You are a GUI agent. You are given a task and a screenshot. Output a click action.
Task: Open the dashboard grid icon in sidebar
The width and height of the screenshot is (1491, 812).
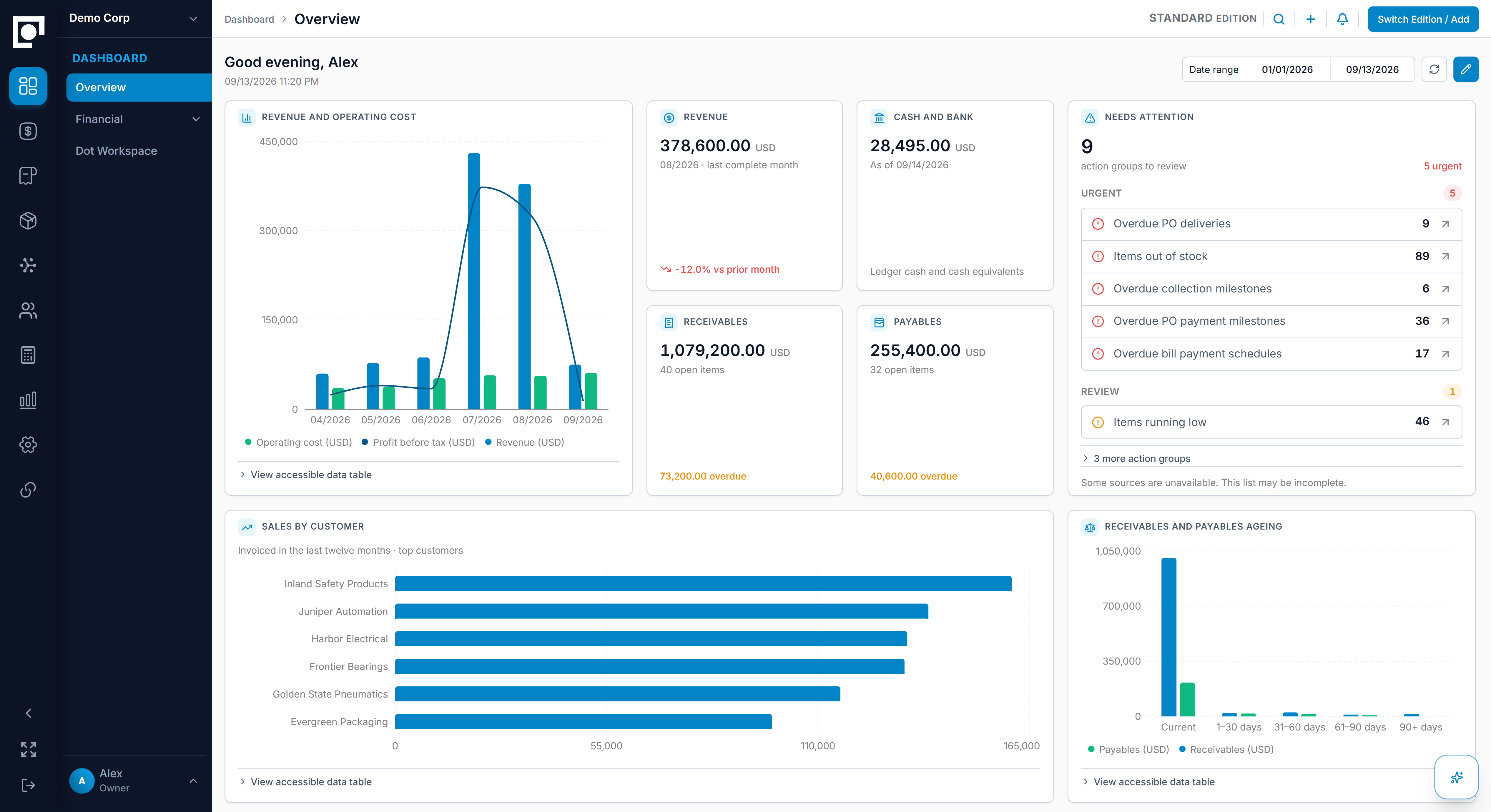[x=28, y=86]
